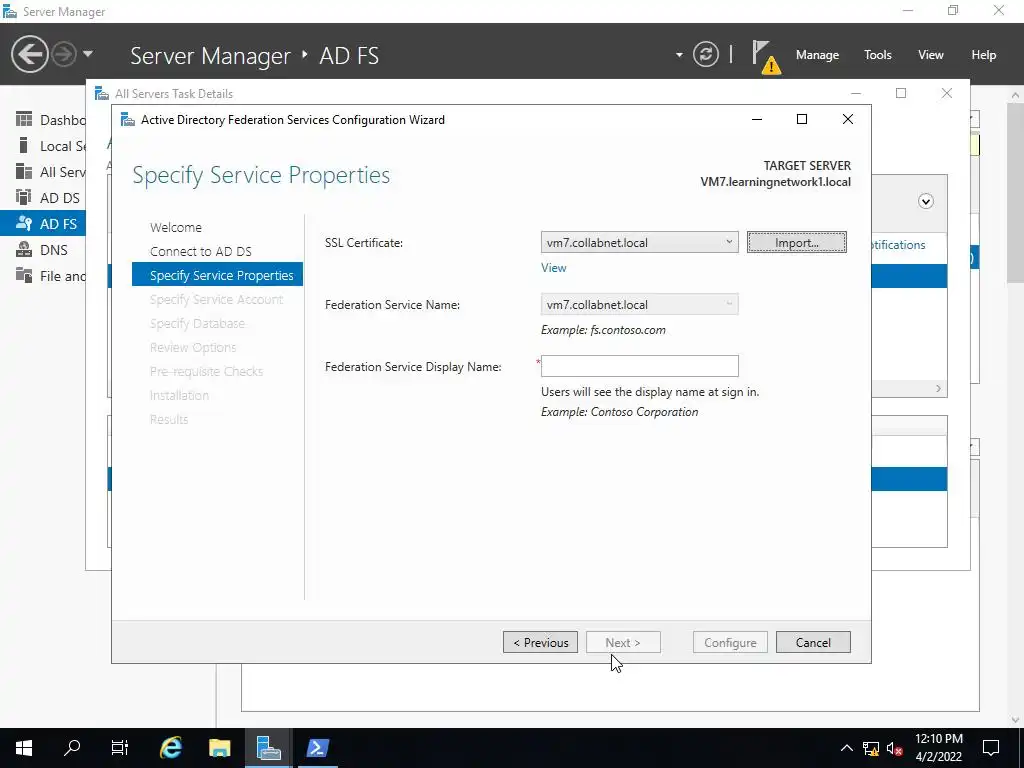This screenshot has width=1024, height=768.
Task: Show hidden tray icons chevron
Action: 846,748
